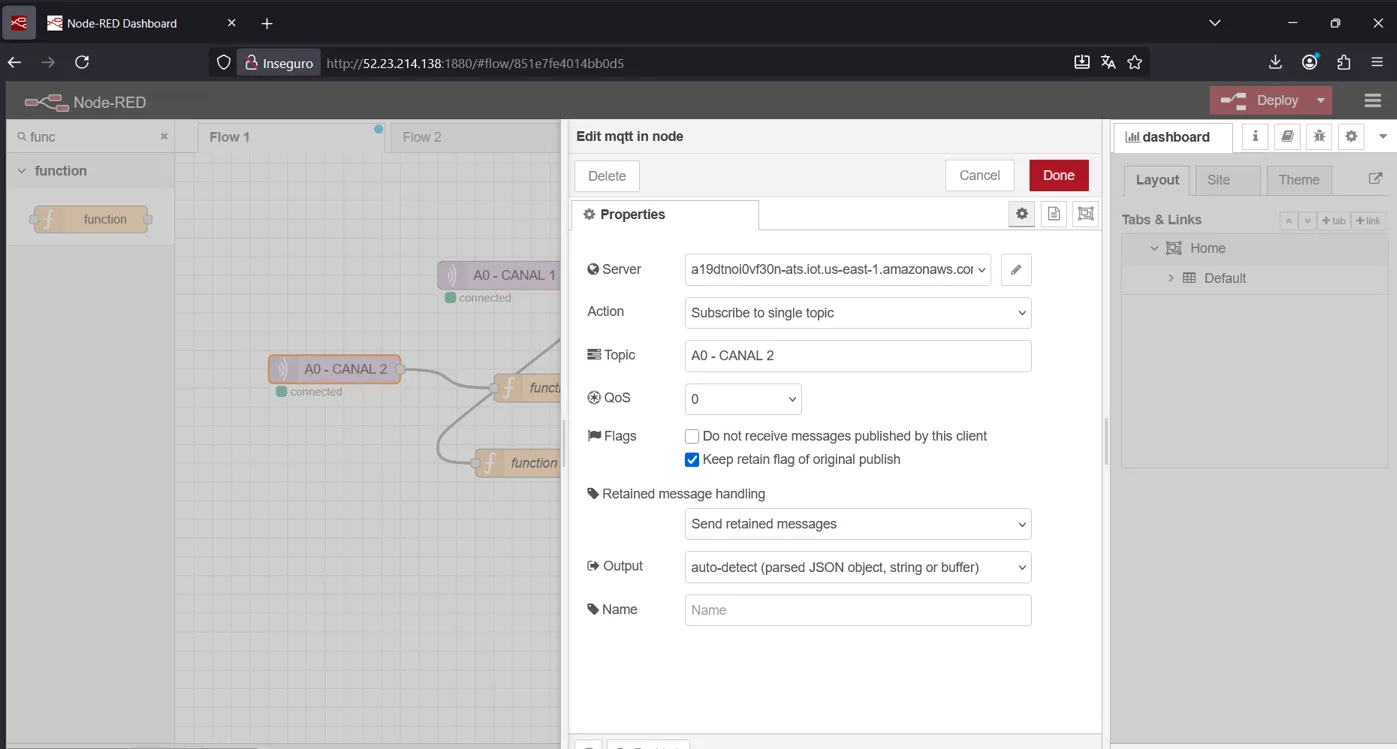
Task: Open the QoS dropdown
Action: [742, 399]
